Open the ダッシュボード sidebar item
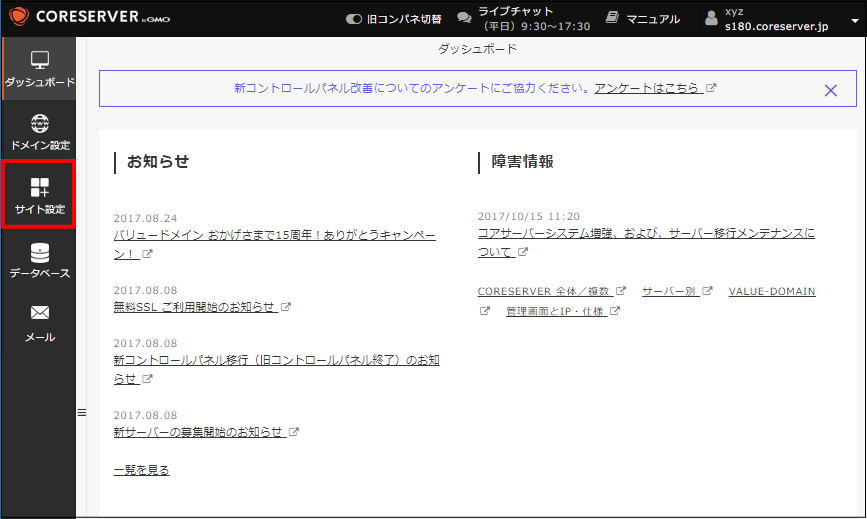The height and width of the screenshot is (519, 867). [x=39, y=69]
